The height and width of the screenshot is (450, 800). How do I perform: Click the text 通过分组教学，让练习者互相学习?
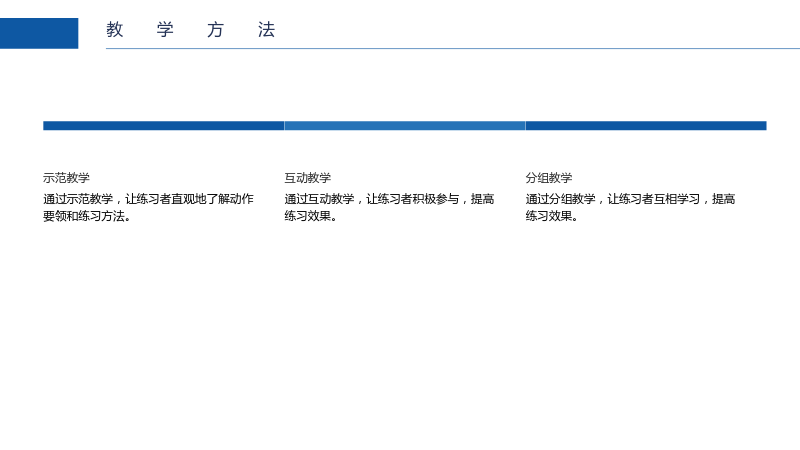[x=613, y=198]
